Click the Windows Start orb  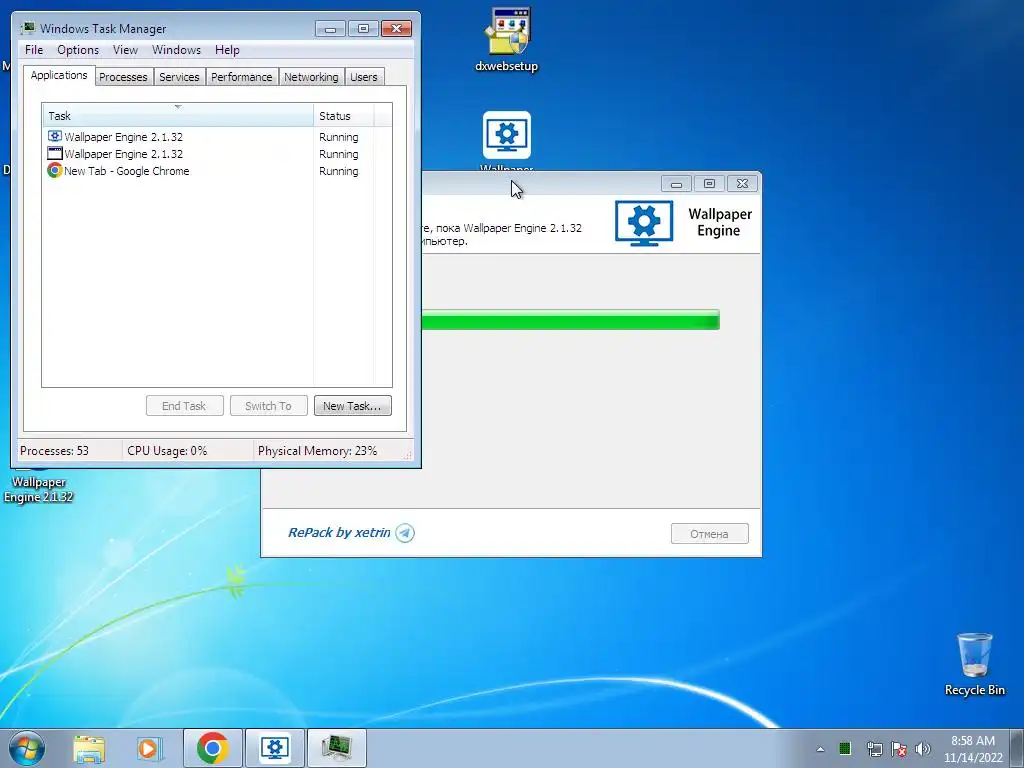tap(27, 748)
